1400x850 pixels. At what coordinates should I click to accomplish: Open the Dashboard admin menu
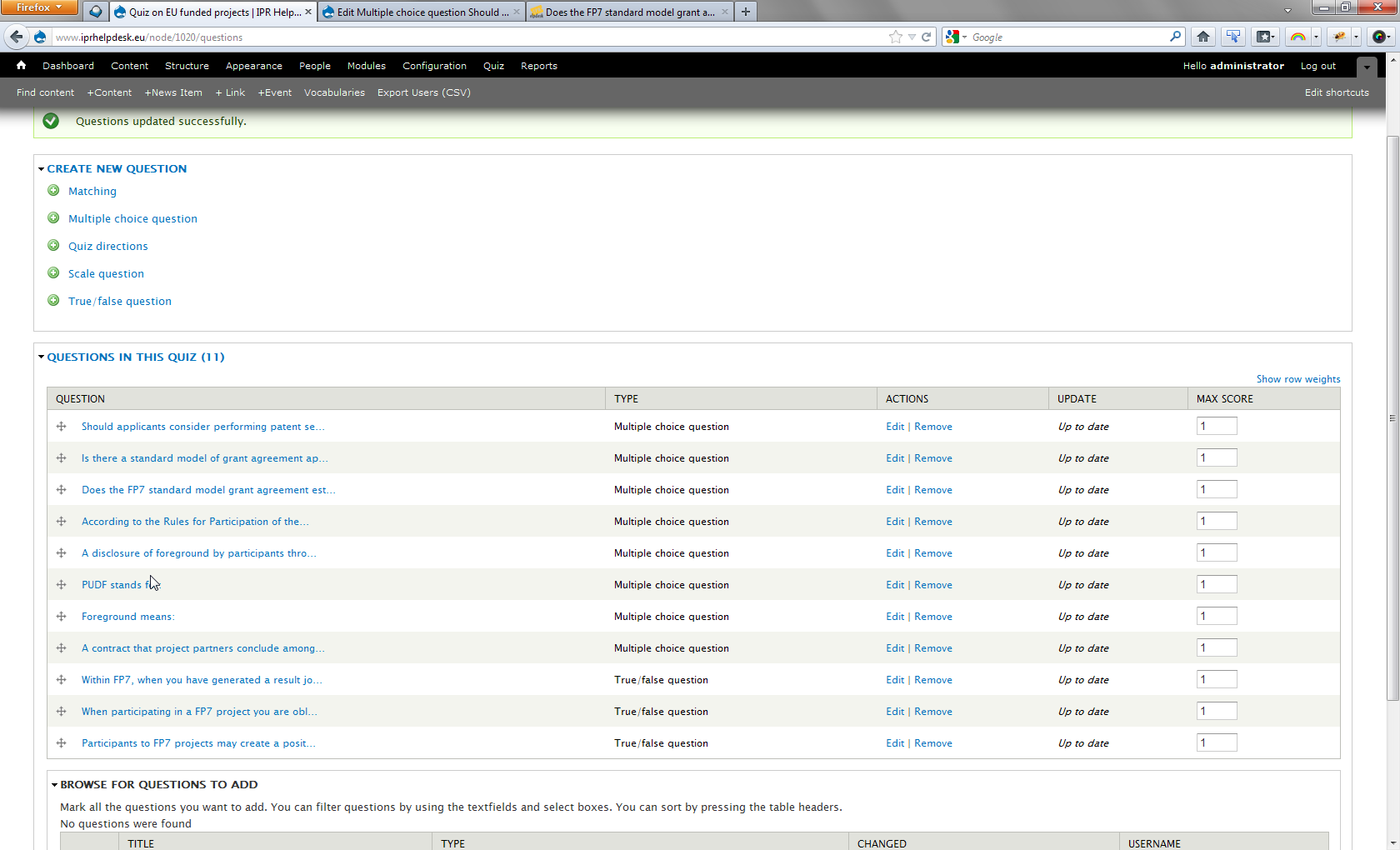coord(68,66)
